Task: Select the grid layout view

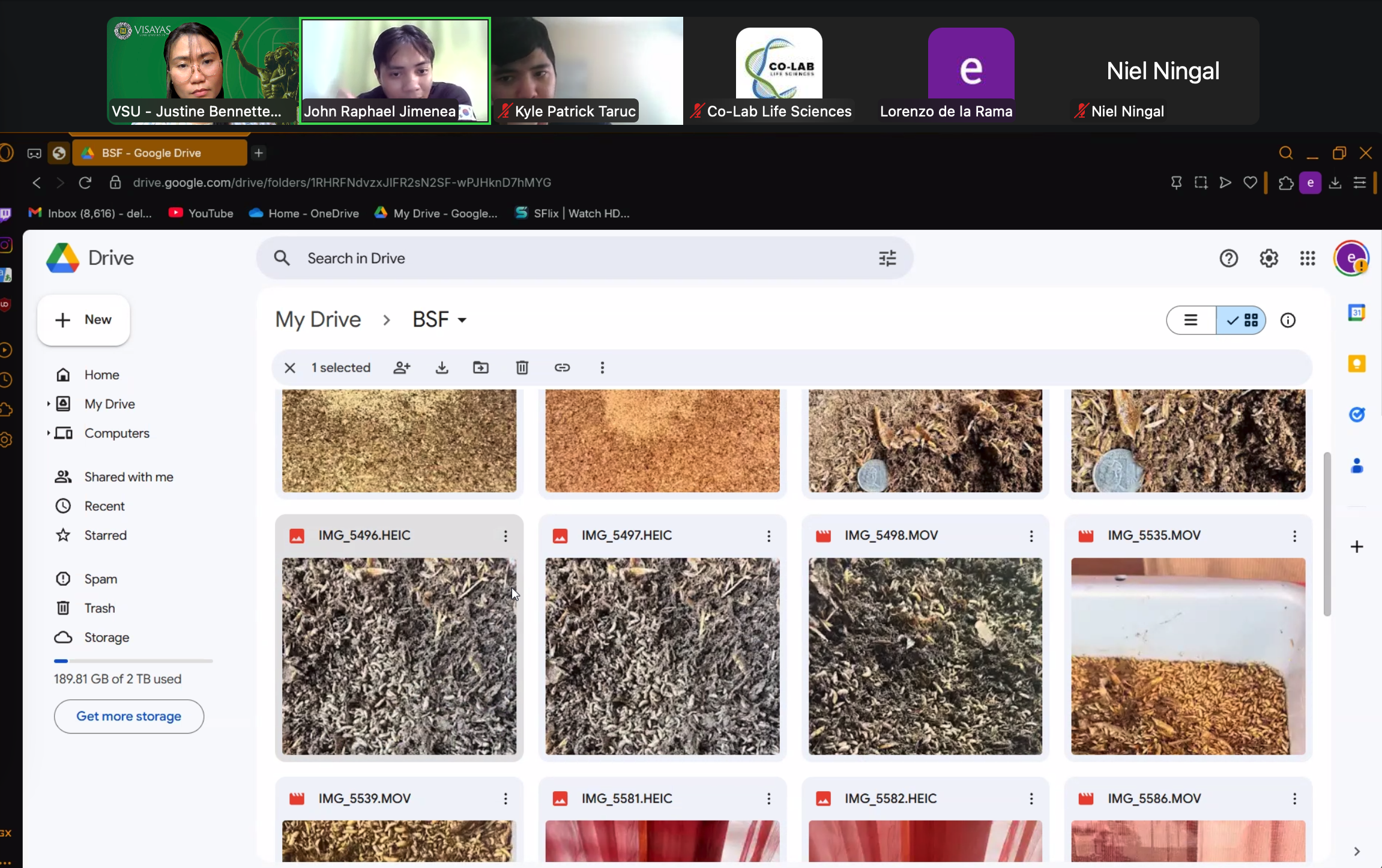Action: click(1242, 320)
